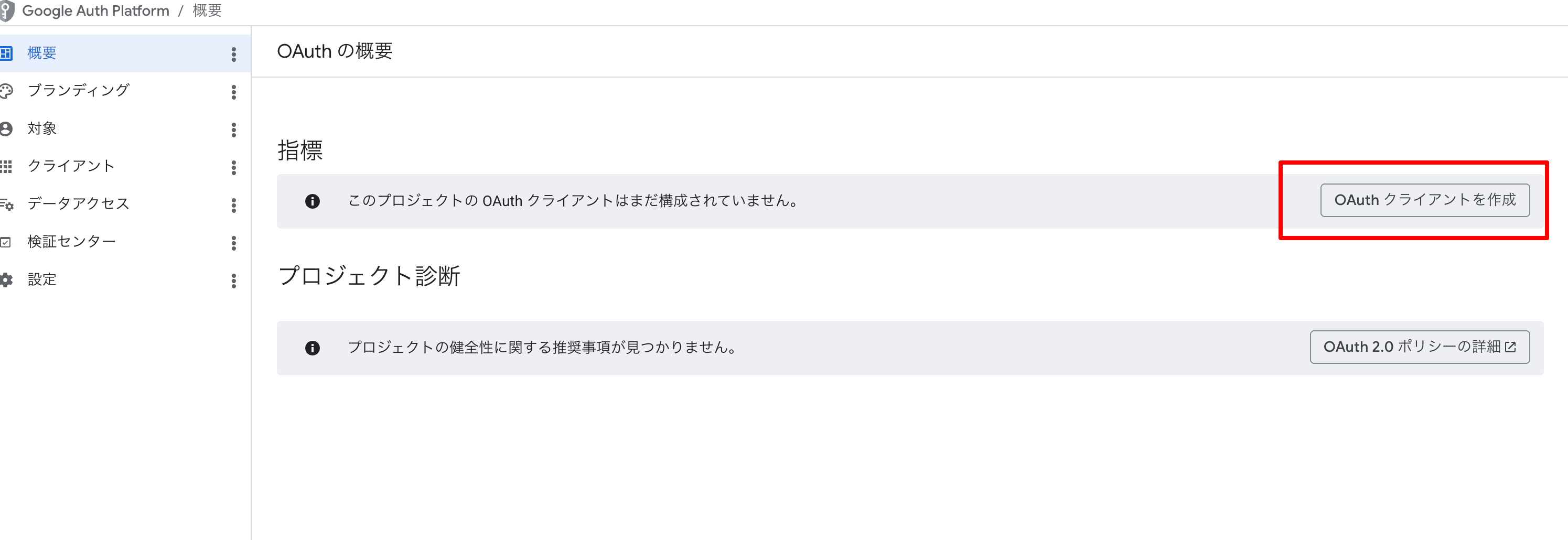Open the three-dot menu beside 設定
Screen dimensions: 1568x540
pyautogui.click(x=233, y=280)
